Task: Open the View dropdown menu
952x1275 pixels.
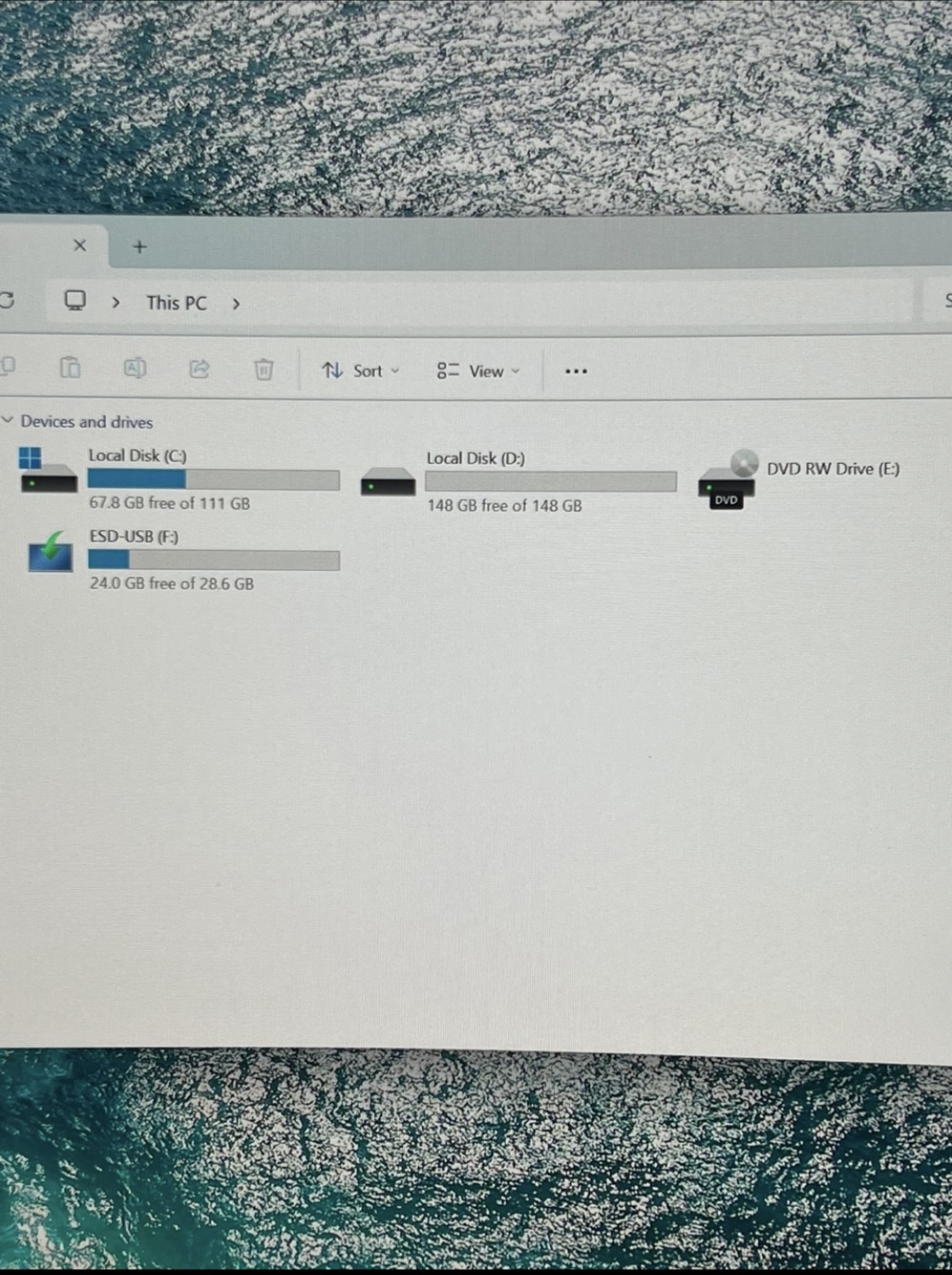Action: pos(478,371)
